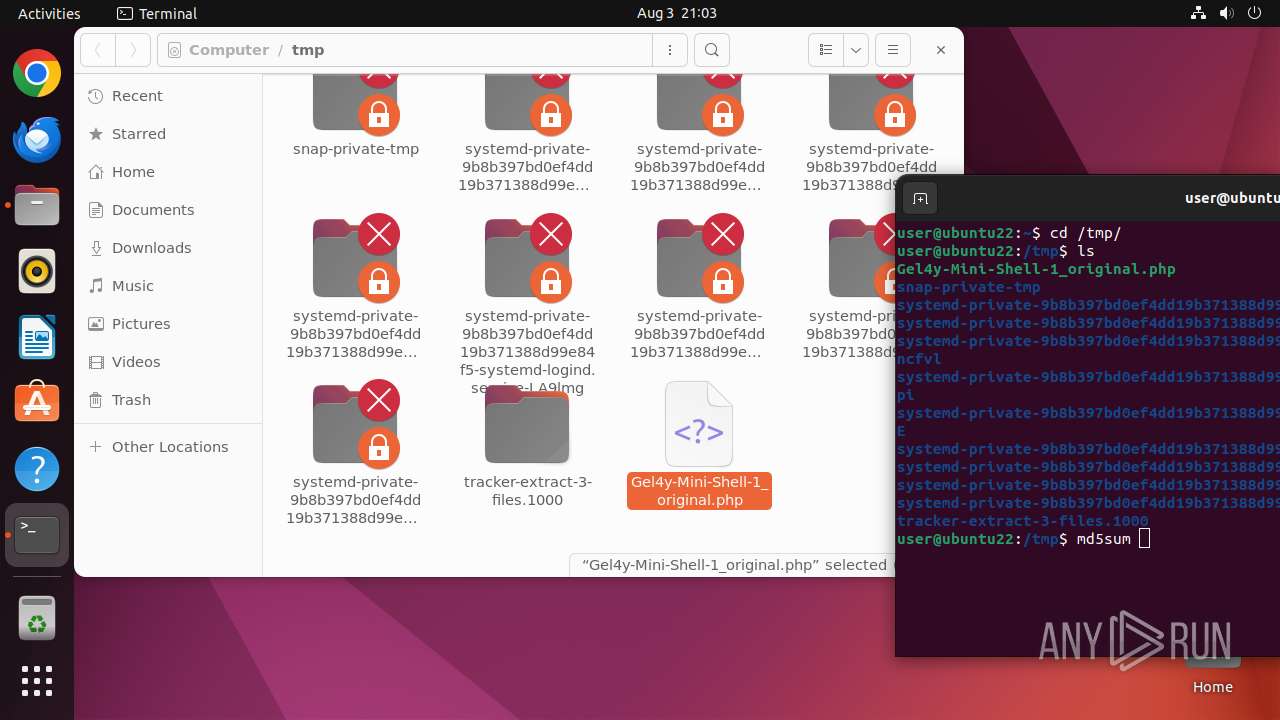Select the snap-private-tmp folder

click(x=356, y=115)
